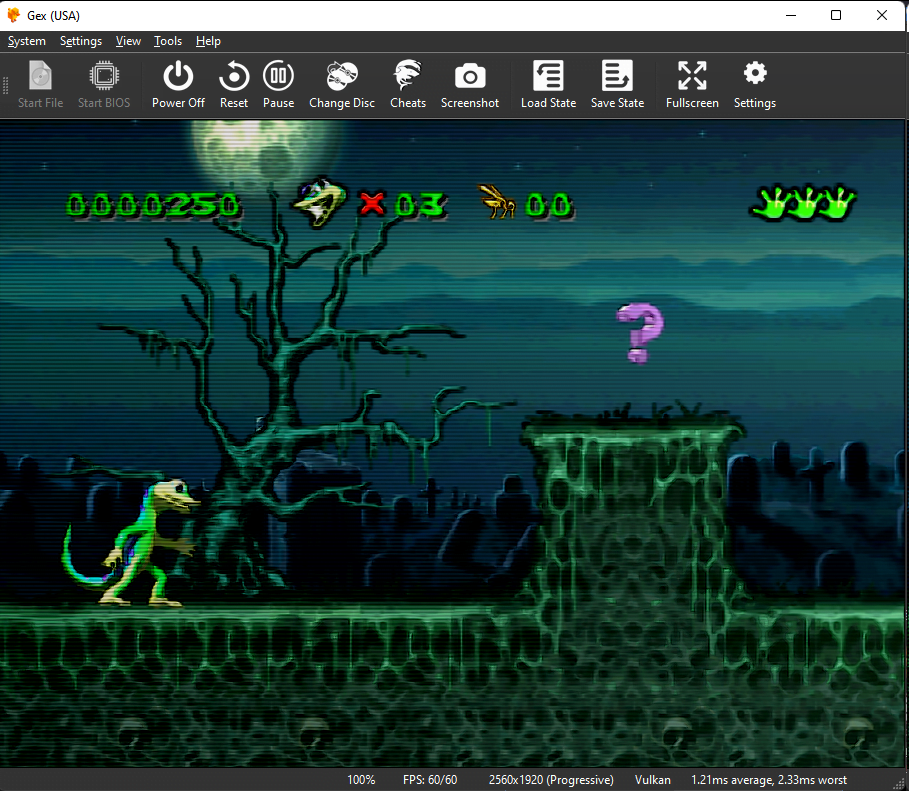This screenshot has width=909, height=791.
Task: Click the Vulkan renderer label
Action: (x=652, y=780)
